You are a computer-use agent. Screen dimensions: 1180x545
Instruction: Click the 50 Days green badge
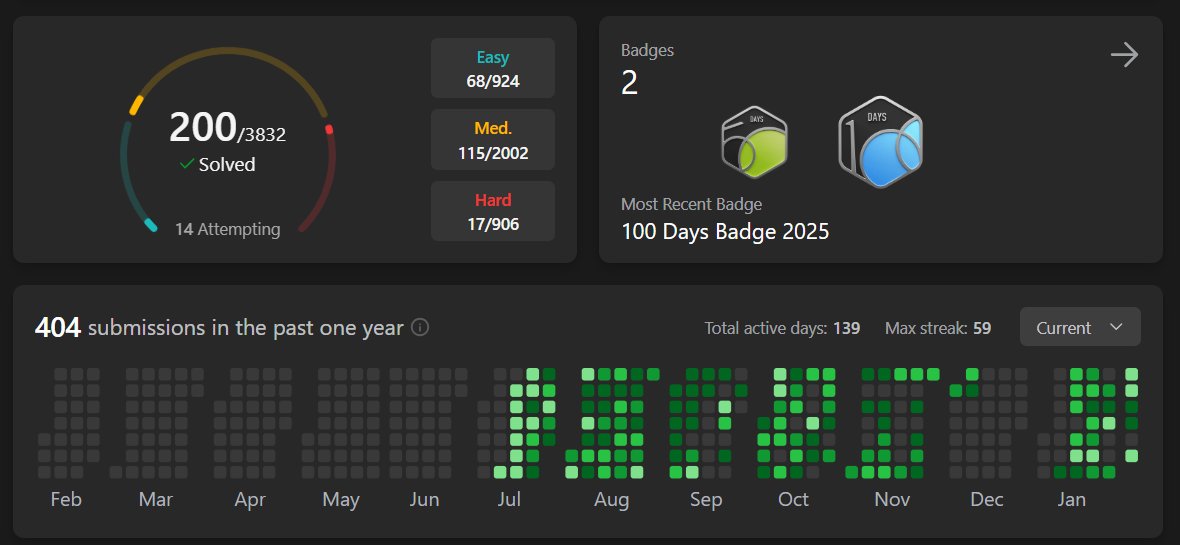coord(754,142)
